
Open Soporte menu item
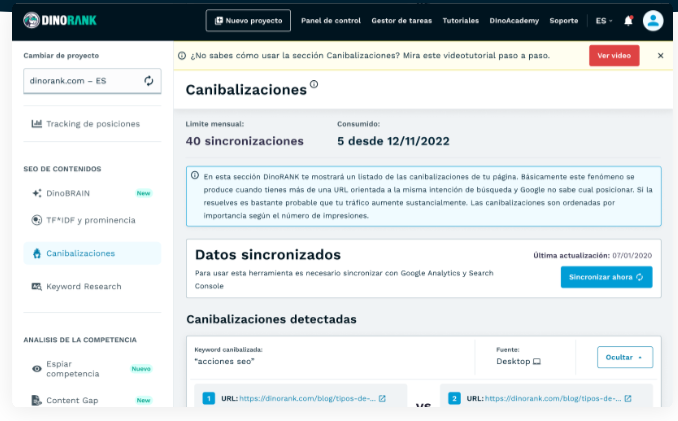pos(564,21)
